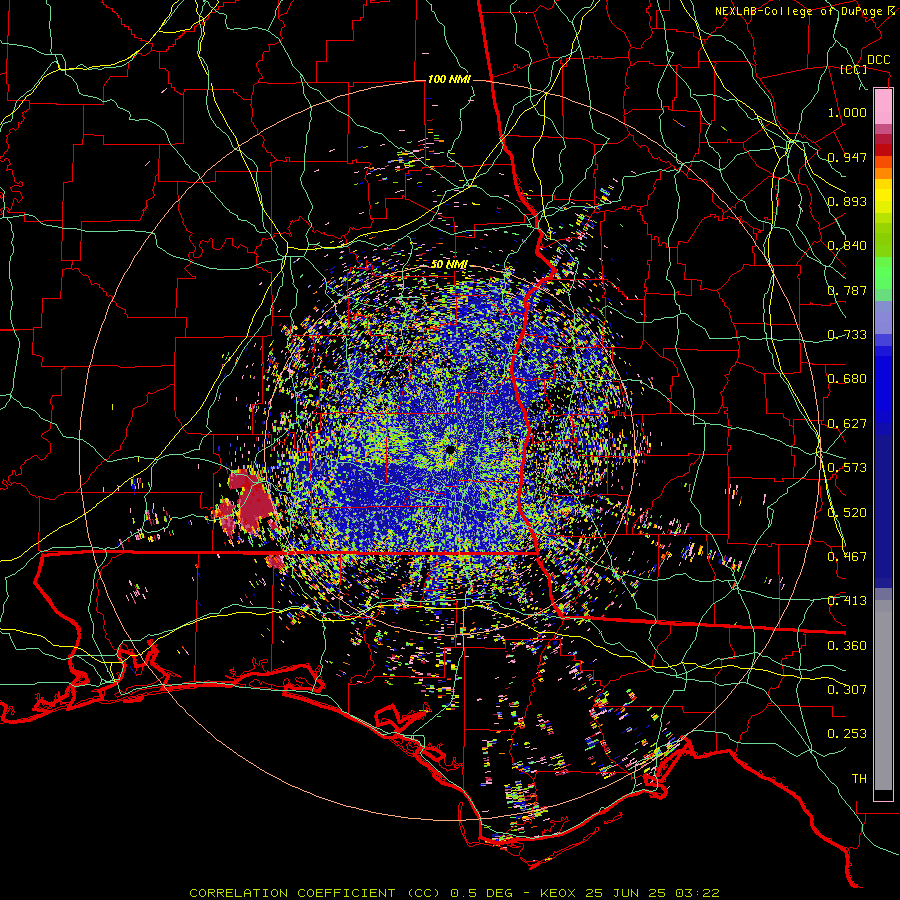The image size is (900, 900).
Task: Click the 0.573 legend value
Action: [x=847, y=468]
